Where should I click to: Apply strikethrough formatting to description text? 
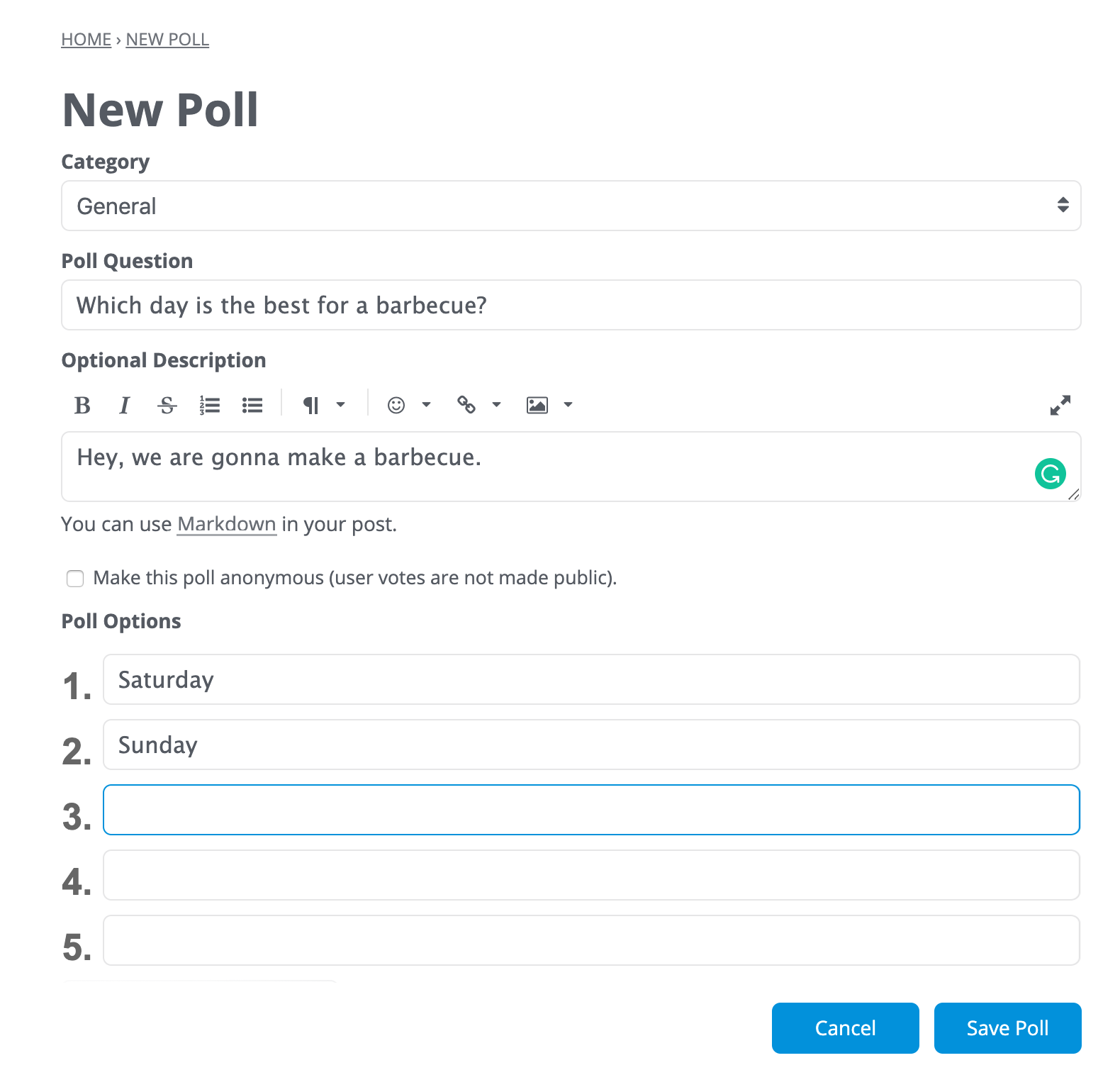[x=167, y=405]
